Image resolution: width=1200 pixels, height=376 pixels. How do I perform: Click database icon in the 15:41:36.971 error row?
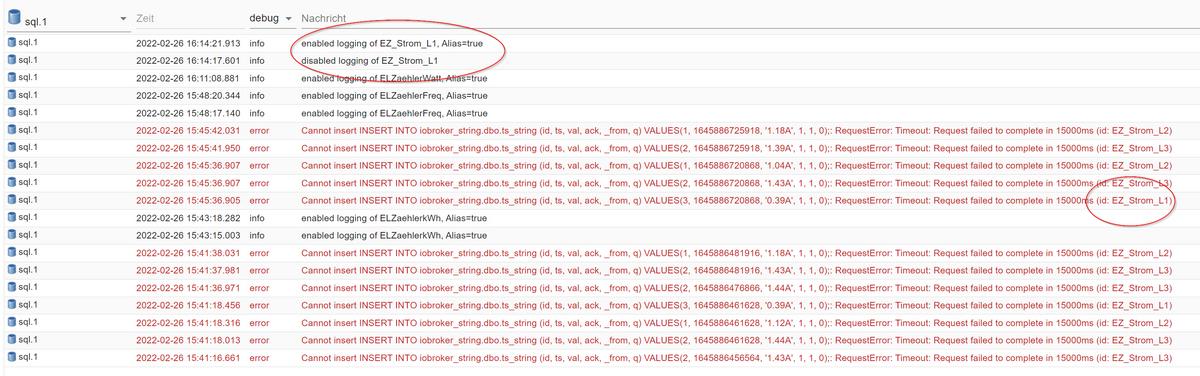(12, 287)
